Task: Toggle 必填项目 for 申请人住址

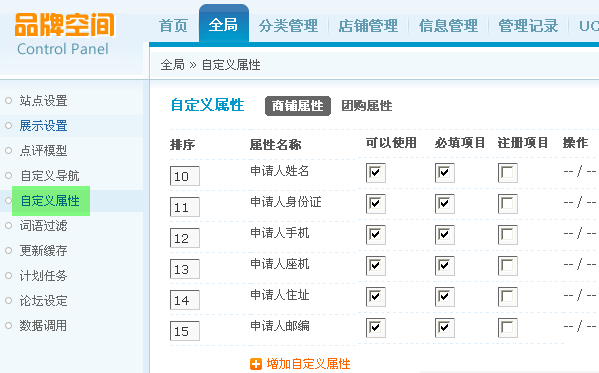Action: 445,297
